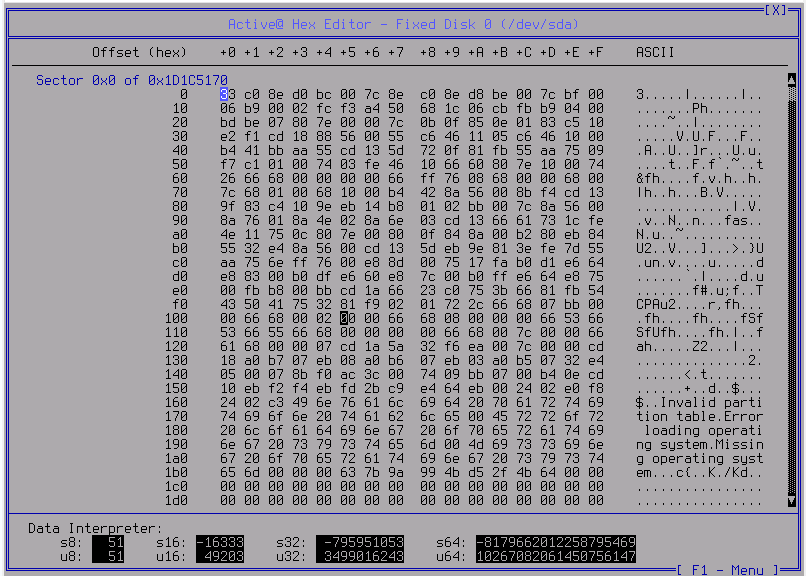Select byte f3 in row 10
This screenshot has width=806, height=576.
pyautogui.click(x=347, y=108)
